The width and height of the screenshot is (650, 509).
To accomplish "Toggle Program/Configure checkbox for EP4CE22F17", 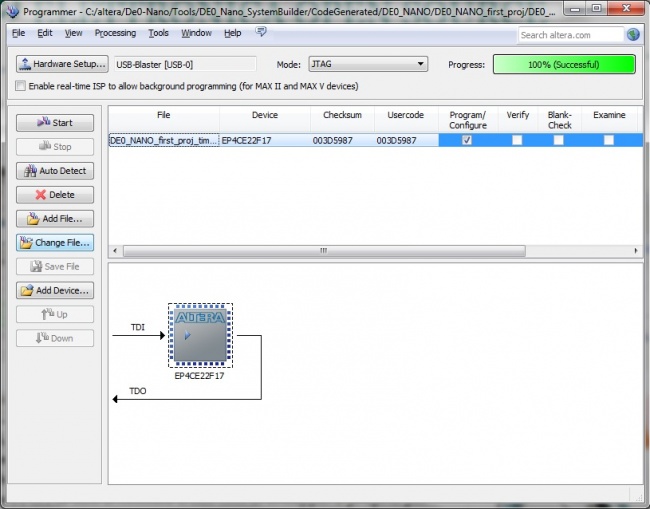I will click(467, 140).
